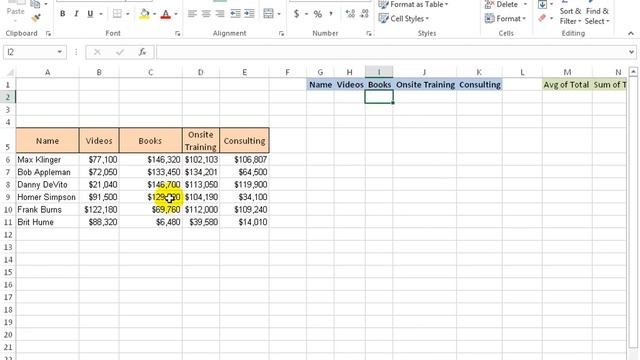Select cell showing $134,201

(x=201, y=172)
